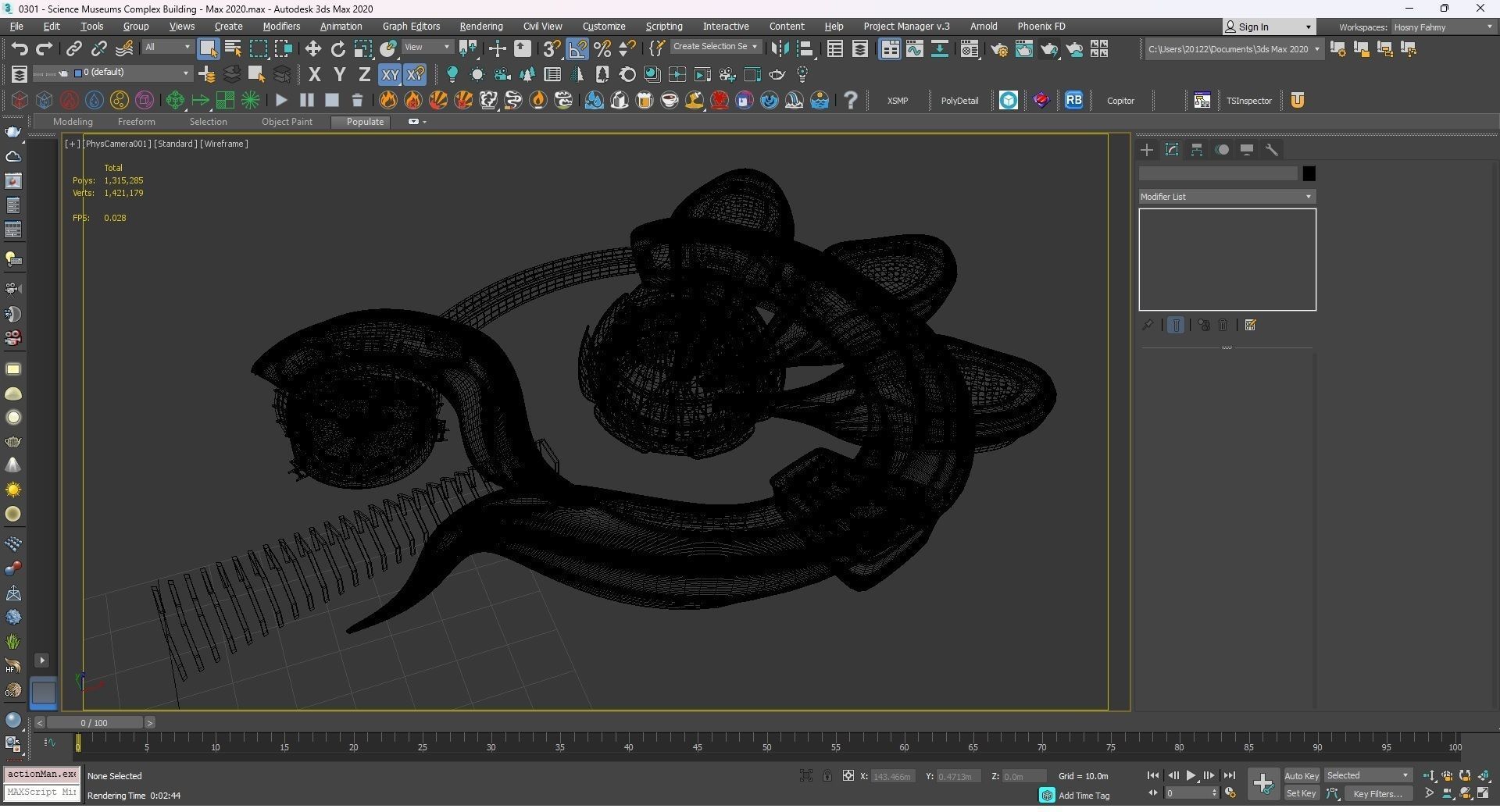This screenshot has height=812, width=1500.
Task: Toggle the Angle Snap button
Action: click(577, 49)
